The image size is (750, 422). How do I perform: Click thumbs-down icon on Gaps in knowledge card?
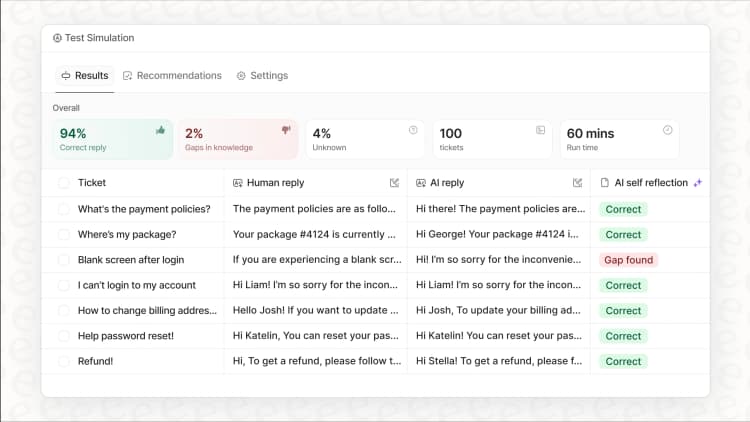(x=286, y=130)
